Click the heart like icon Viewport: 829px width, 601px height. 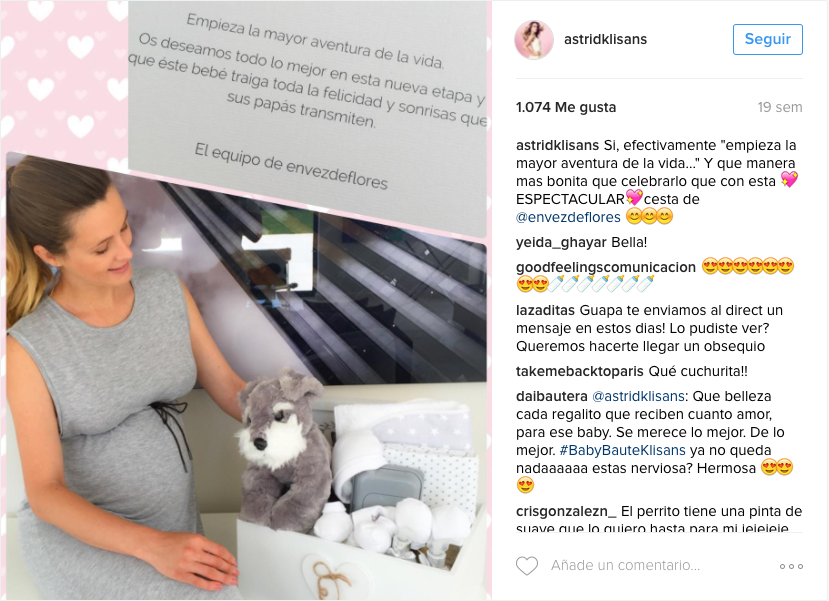click(x=527, y=566)
